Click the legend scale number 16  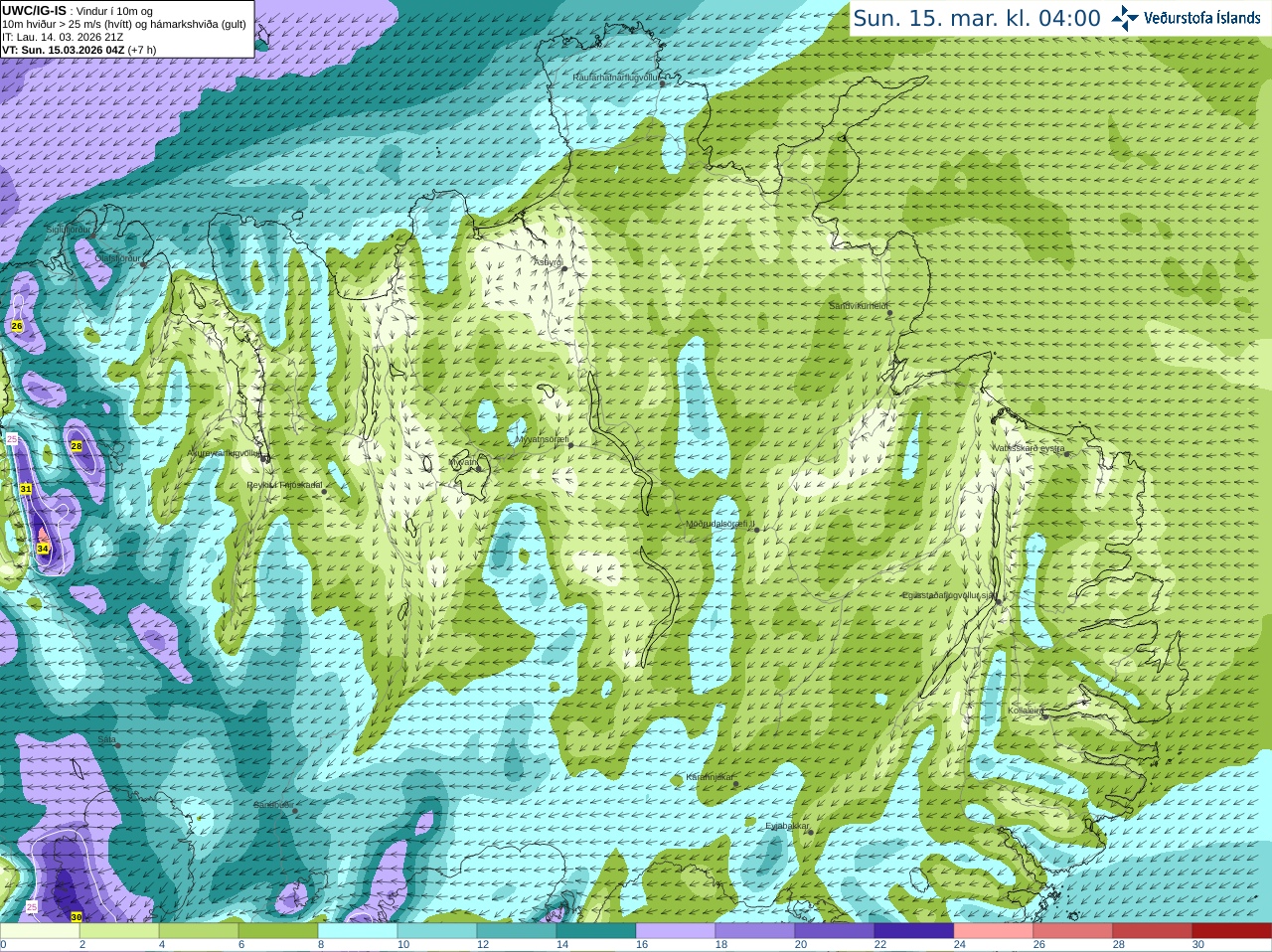point(642,945)
